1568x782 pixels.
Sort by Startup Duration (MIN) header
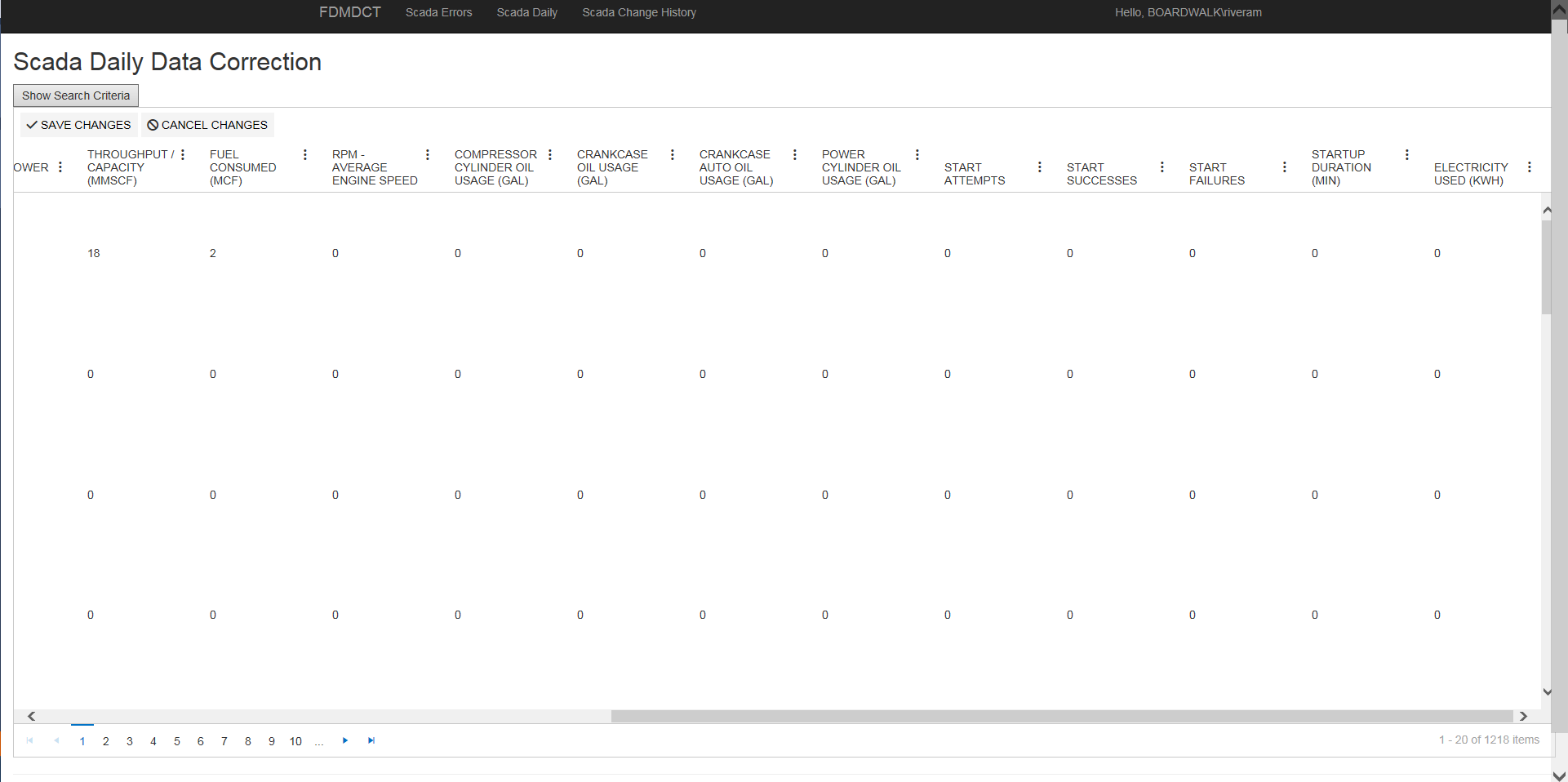1341,167
